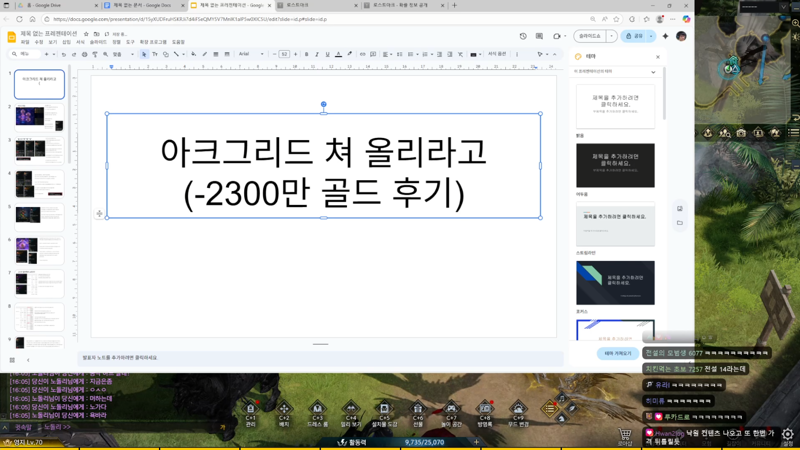Apply the dark theme thumbnail
Viewport: 800px width, 450px height.
615,165
